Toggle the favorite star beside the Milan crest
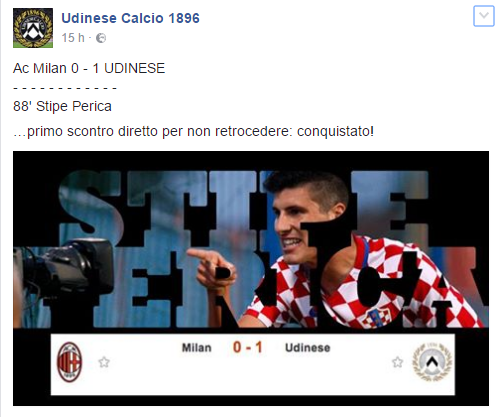The width and height of the screenshot is (496, 417). click(104, 362)
